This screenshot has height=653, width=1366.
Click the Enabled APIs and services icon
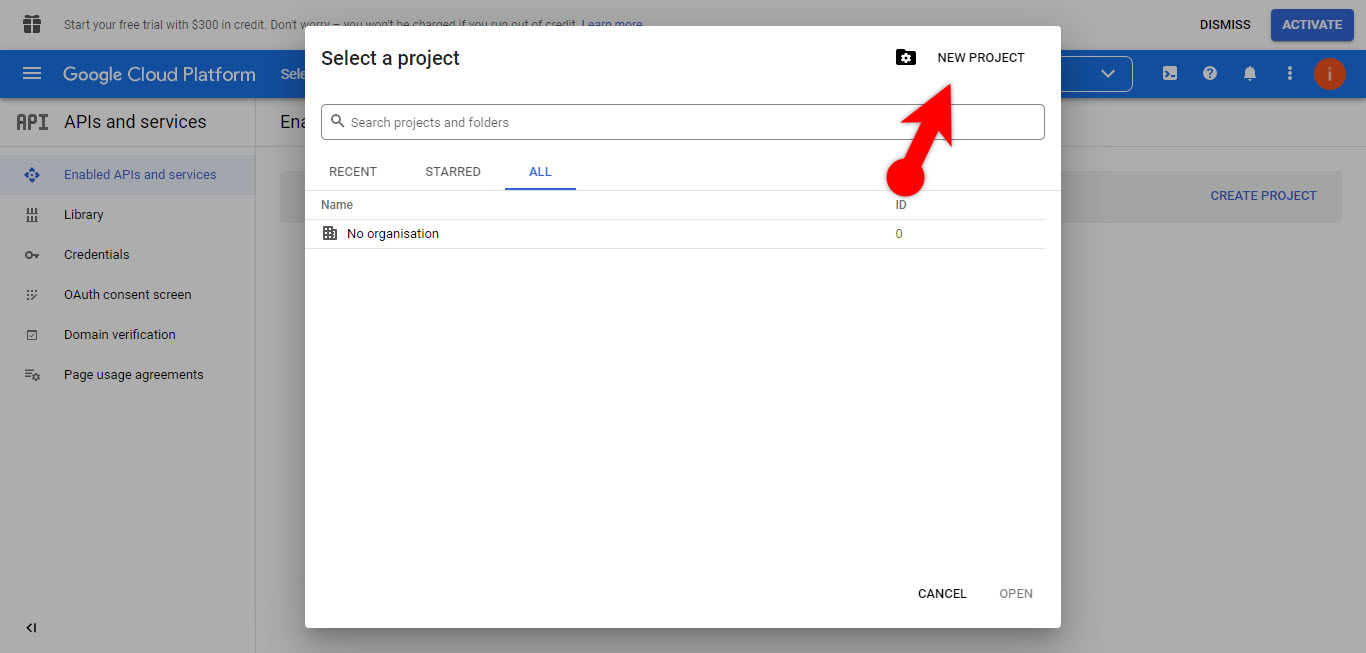32,175
